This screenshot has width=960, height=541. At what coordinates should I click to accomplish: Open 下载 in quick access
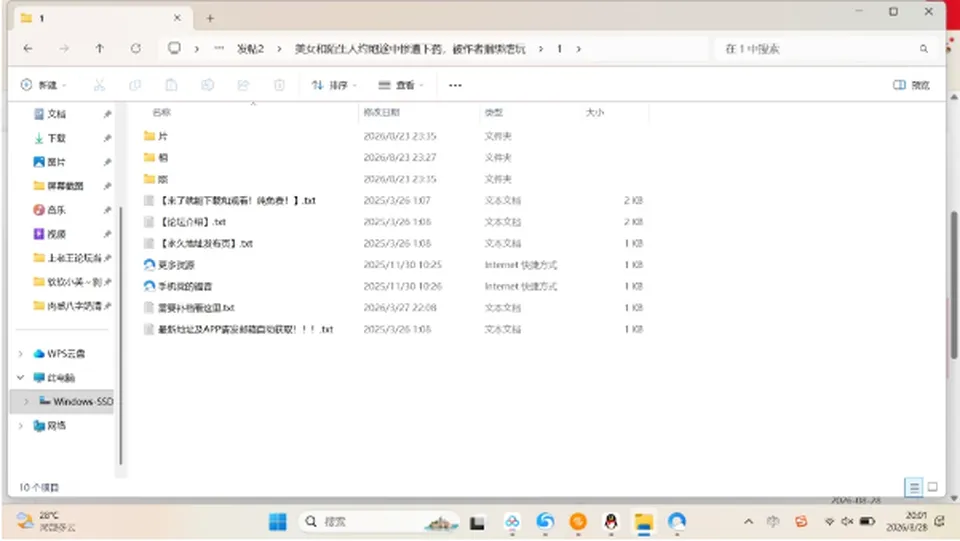click(56, 138)
